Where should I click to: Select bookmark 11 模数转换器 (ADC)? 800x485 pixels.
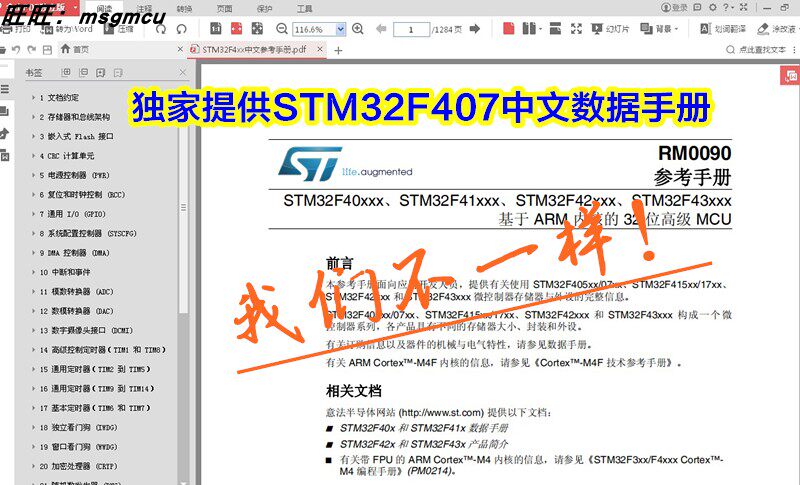point(77,291)
